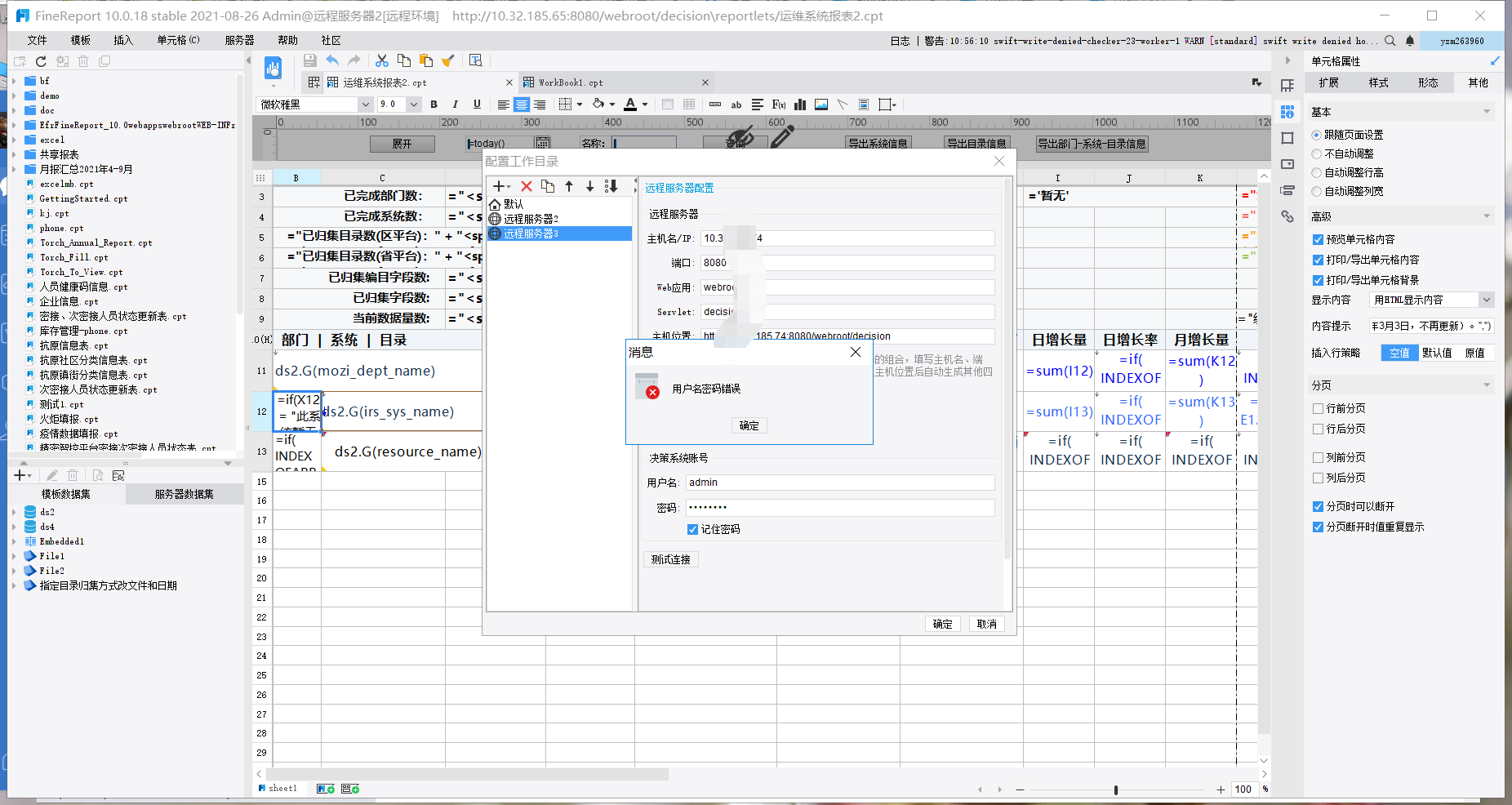
Task: Toggle 记住密码 checkbox in dialog
Action: point(692,529)
